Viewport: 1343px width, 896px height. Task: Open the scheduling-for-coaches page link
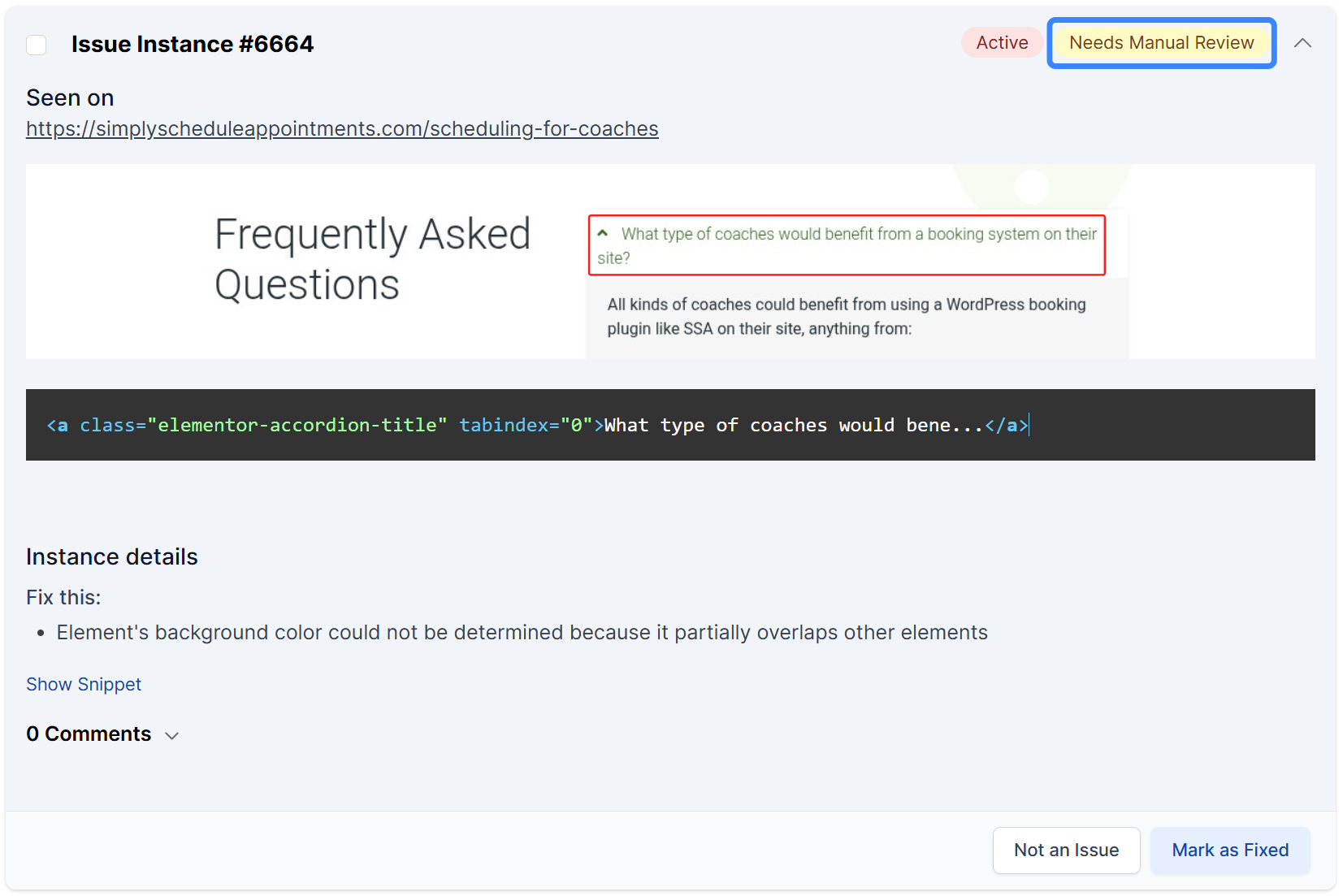coord(342,128)
